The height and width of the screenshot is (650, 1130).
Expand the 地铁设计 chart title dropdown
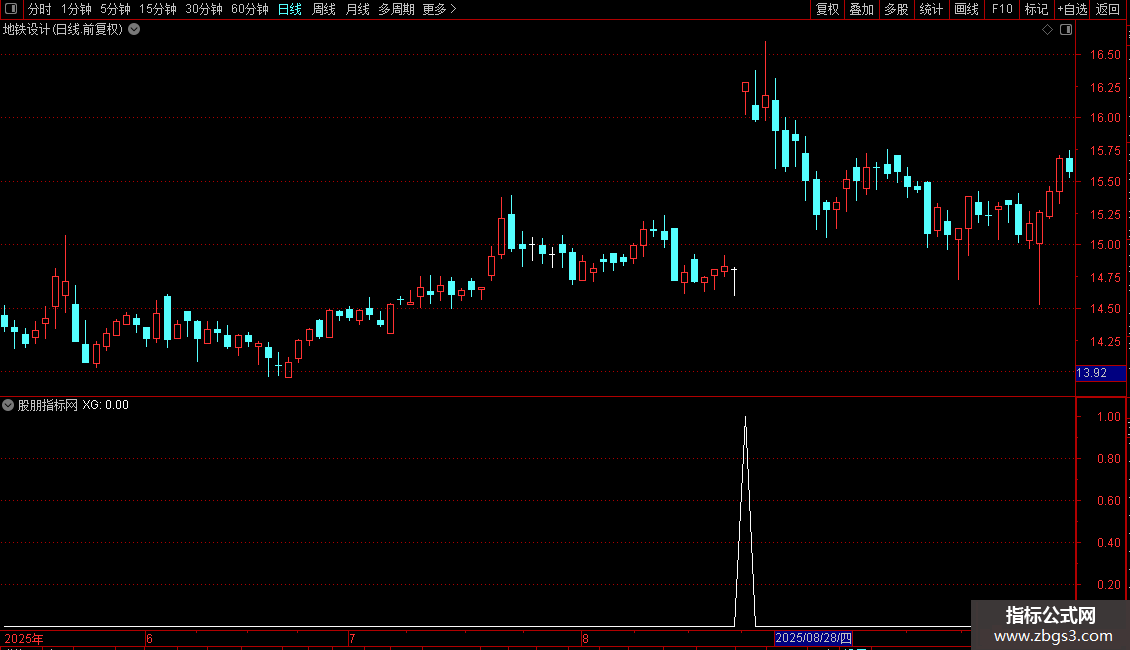pyautogui.click(x=134, y=30)
